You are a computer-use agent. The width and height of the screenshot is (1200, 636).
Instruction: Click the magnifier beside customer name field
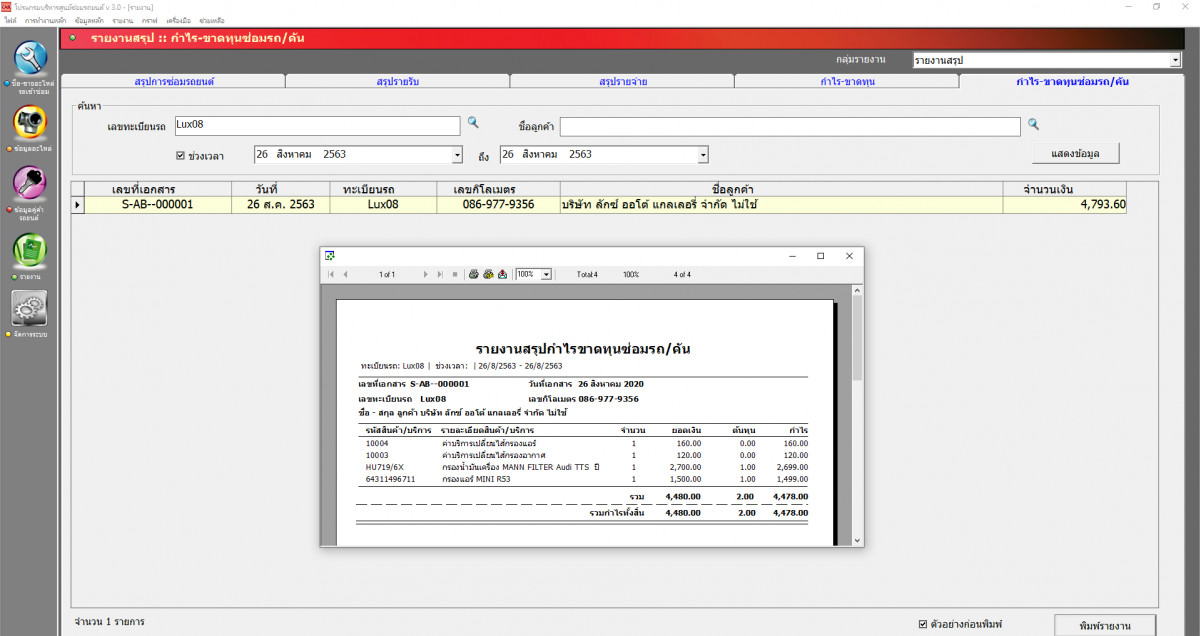(1034, 124)
